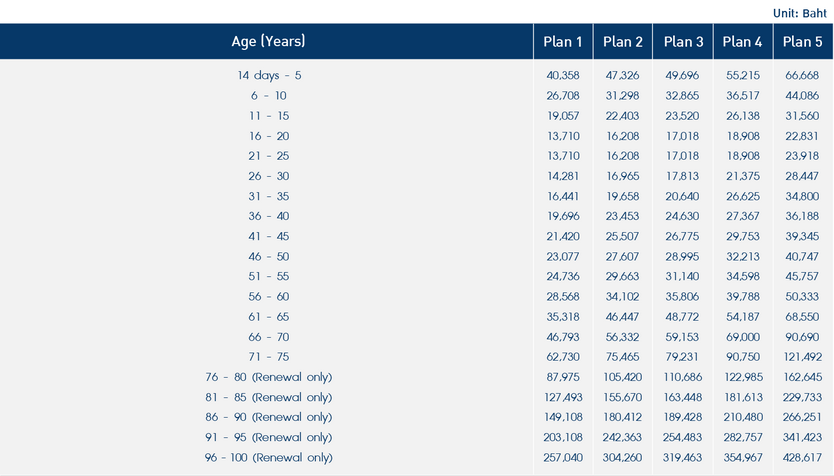This screenshot has width=834, height=476.
Task: Select the '46 - 50' age row label
Action: (x=269, y=256)
